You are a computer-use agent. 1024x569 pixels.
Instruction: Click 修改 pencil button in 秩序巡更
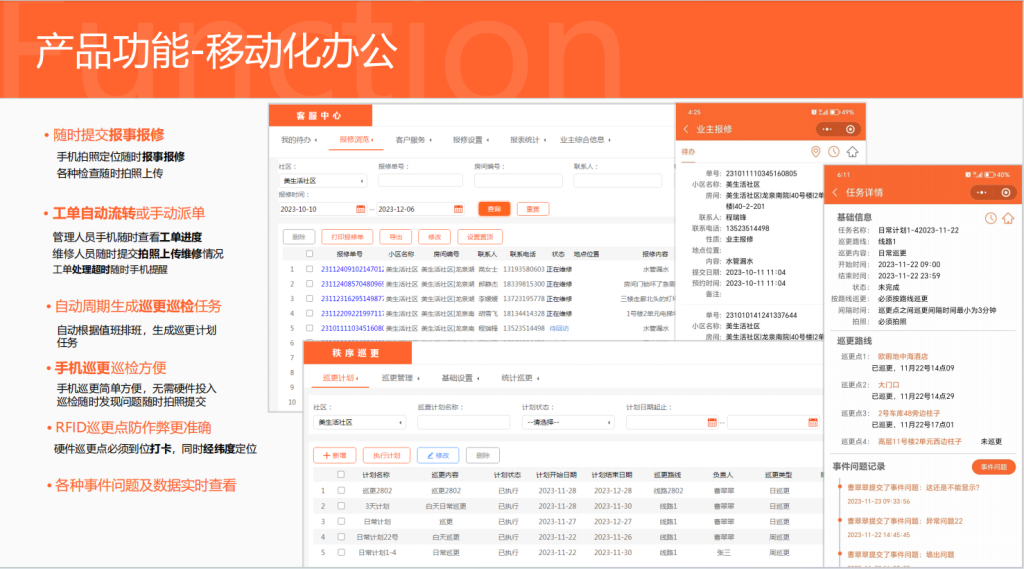click(438, 455)
